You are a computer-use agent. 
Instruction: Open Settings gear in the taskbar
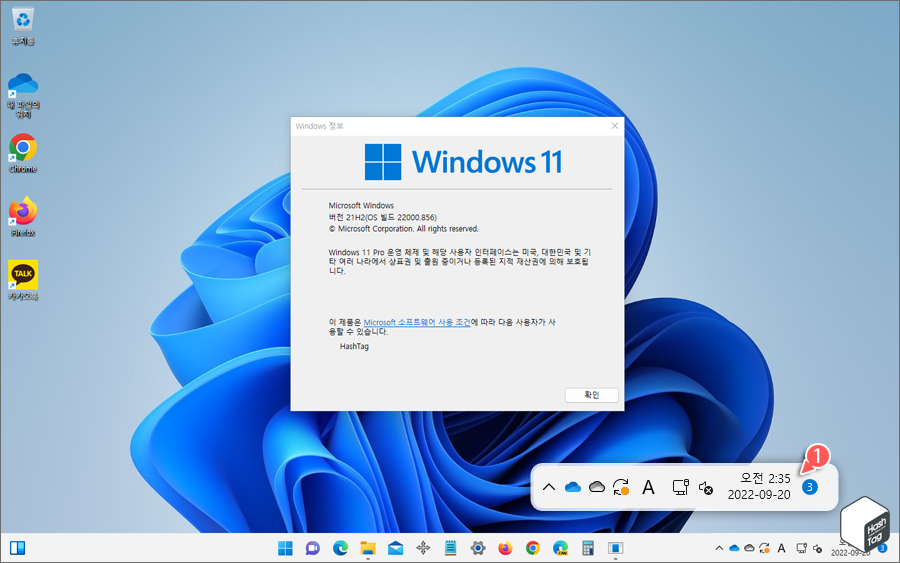(x=478, y=548)
